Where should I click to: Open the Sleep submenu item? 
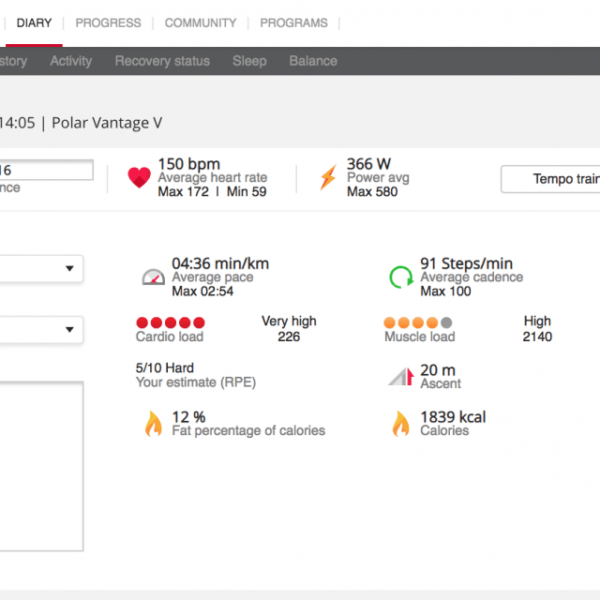tap(249, 61)
